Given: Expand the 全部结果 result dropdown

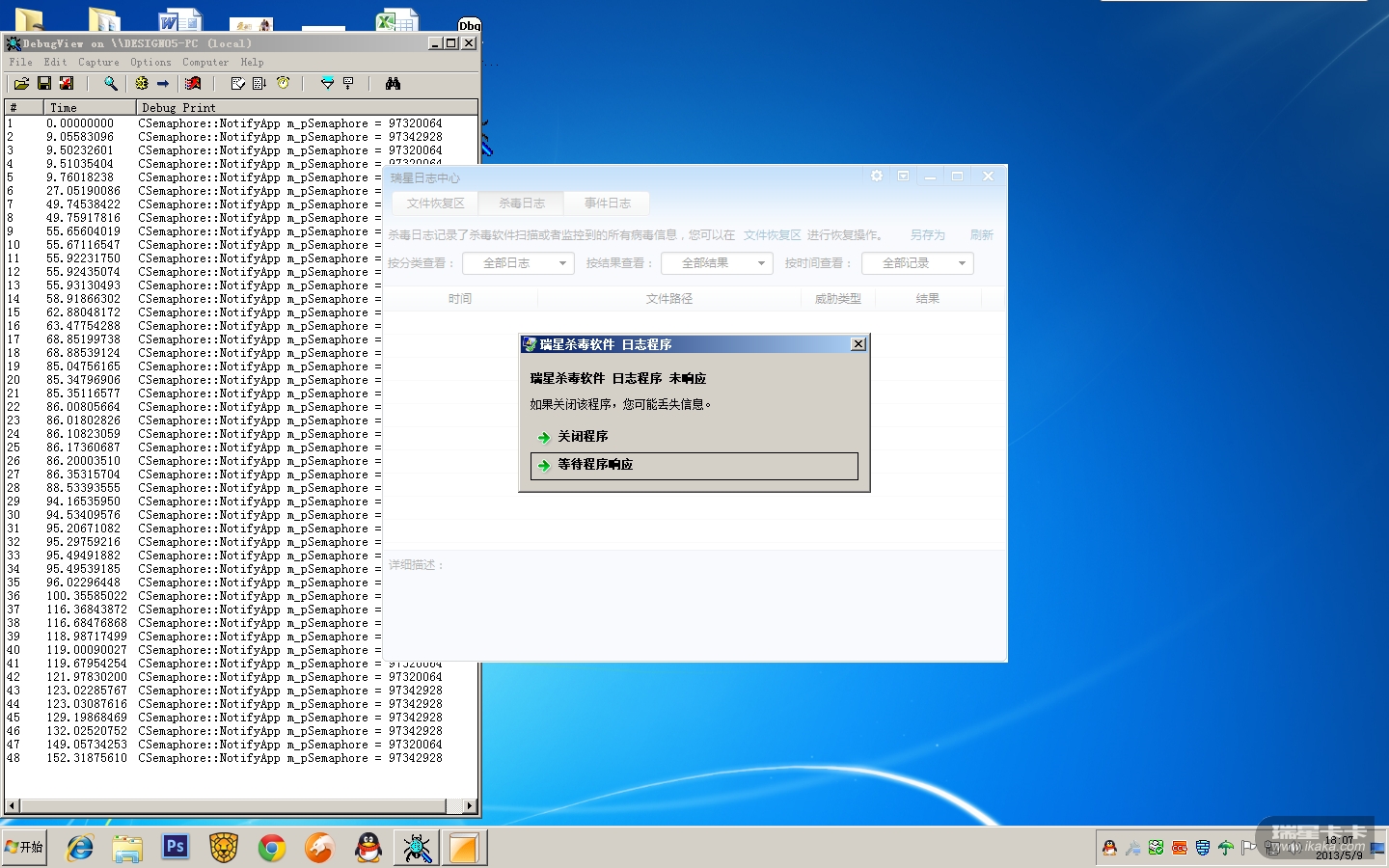Looking at the screenshot, I should 717,263.
